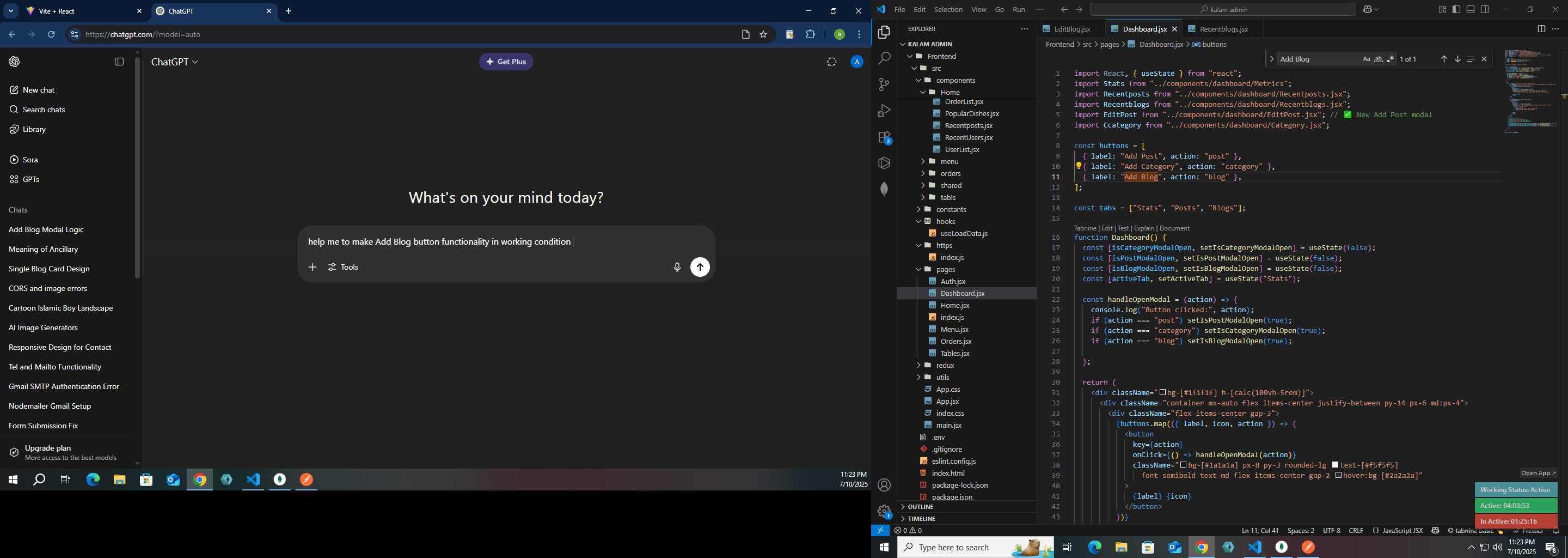The height and width of the screenshot is (558, 1568).
Task: Close ChatGPT sidebar with toggle icon
Action: 119,62
